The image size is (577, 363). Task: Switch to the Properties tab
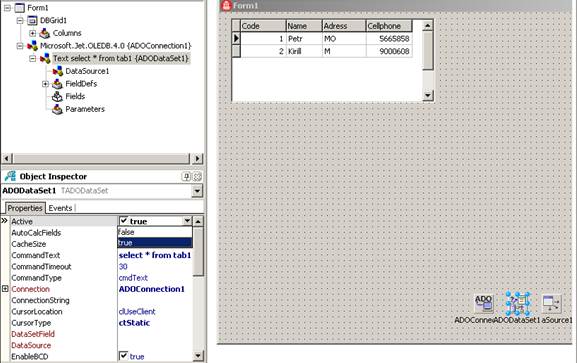pos(25,208)
